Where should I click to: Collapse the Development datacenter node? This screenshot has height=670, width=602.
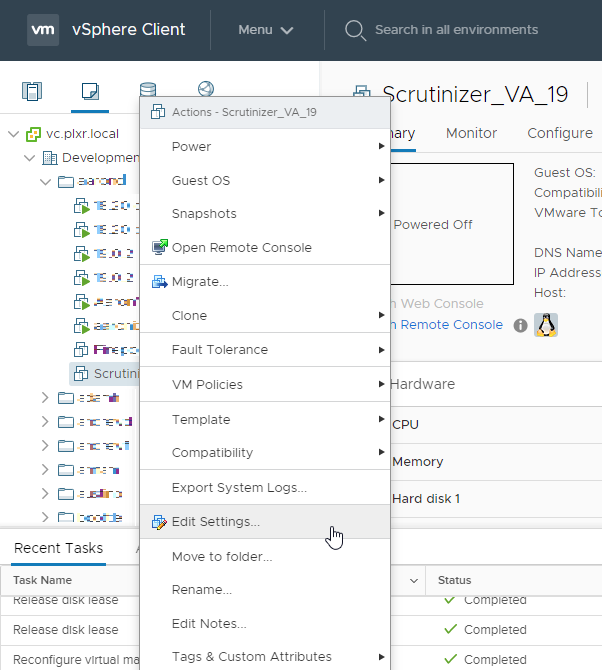[30, 157]
